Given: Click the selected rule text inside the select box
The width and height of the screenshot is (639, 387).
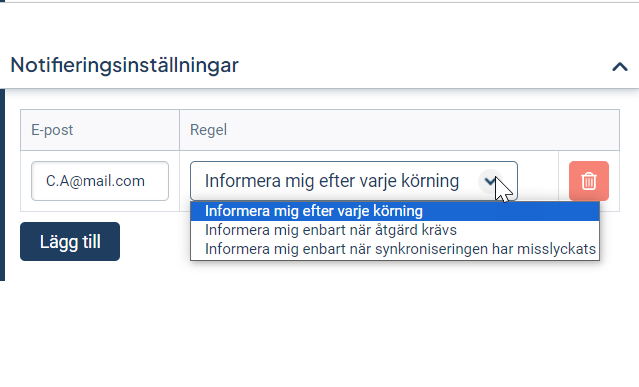Looking at the screenshot, I should (332, 181).
